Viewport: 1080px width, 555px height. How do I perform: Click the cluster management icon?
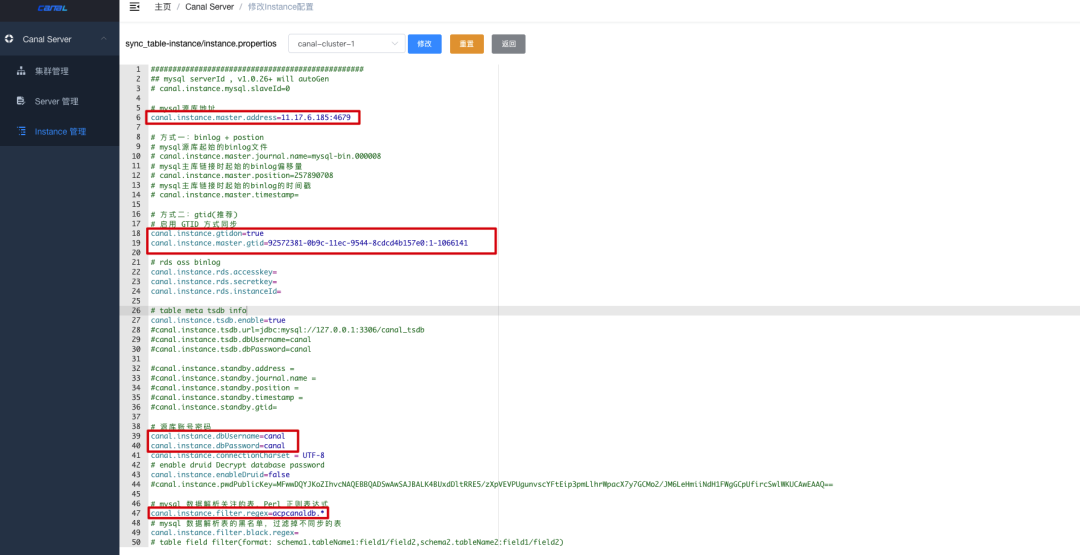coord(21,71)
